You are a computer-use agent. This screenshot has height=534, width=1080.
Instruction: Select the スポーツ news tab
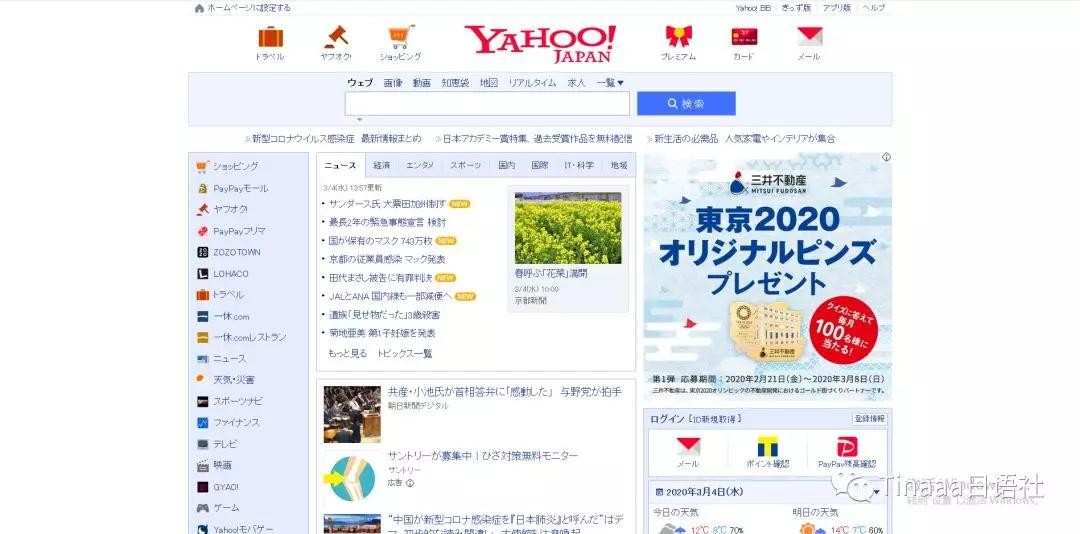465,165
